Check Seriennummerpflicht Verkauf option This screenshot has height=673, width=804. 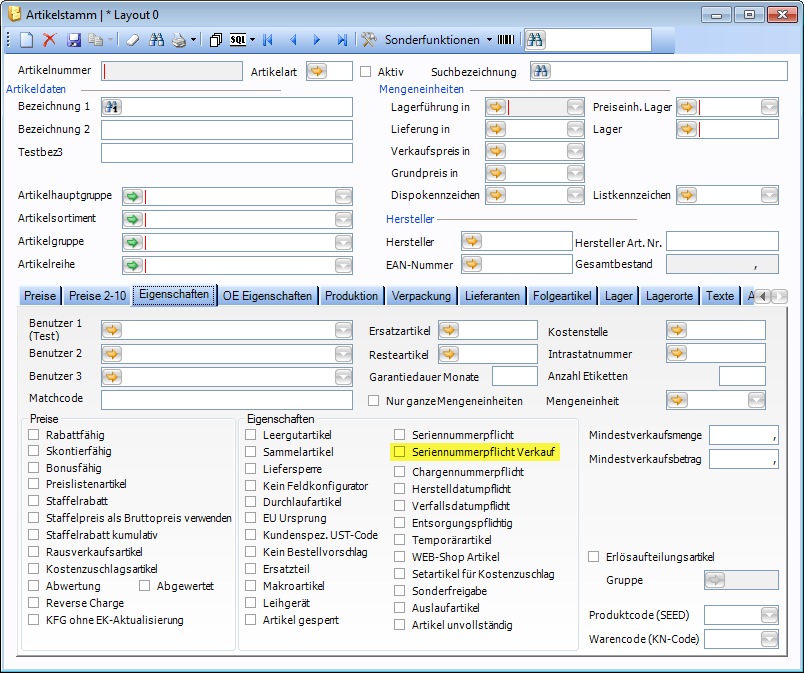pos(400,453)
